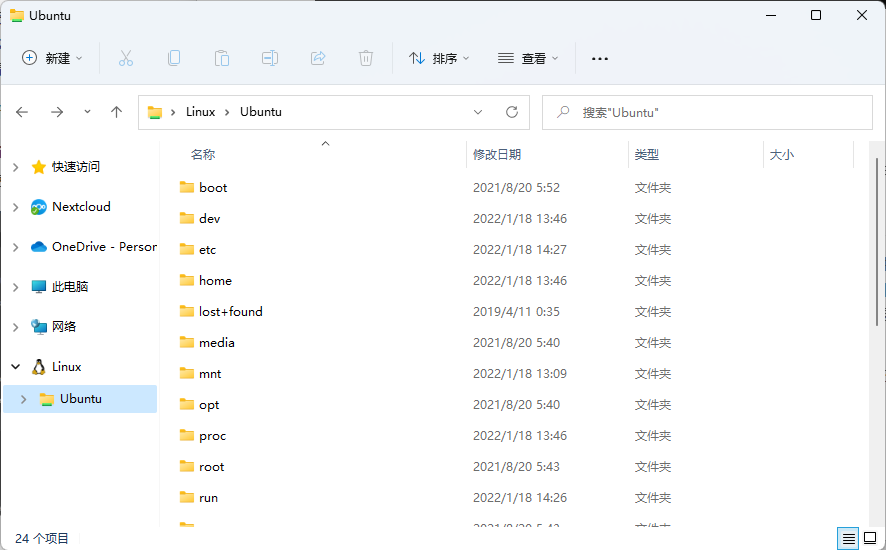Image resolution: width=886 pixels, height=550 pixels.
Task: Expand the 网络 tree node
Action: (16, 327)
